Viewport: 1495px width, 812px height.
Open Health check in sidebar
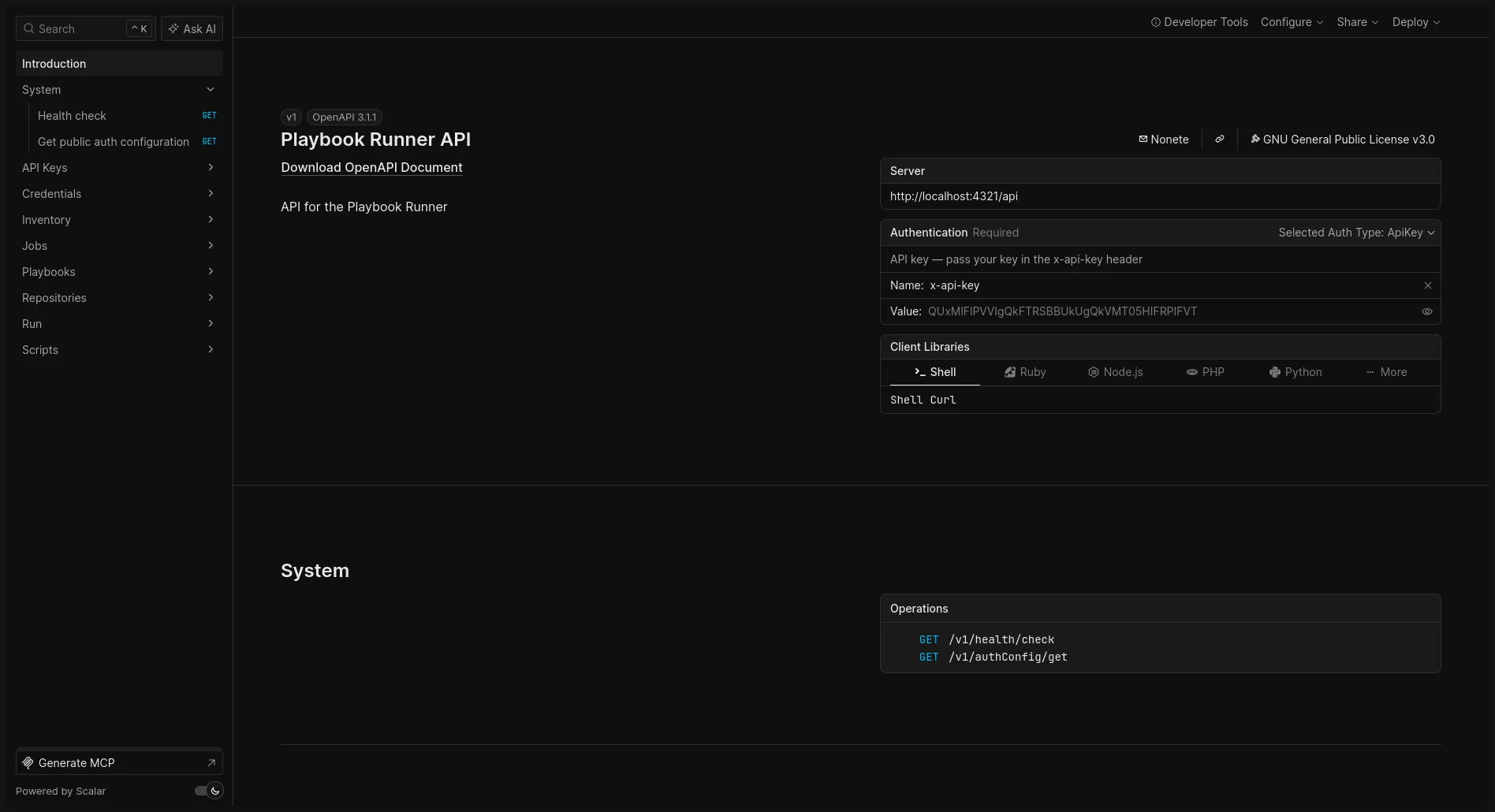coord(127,116)
